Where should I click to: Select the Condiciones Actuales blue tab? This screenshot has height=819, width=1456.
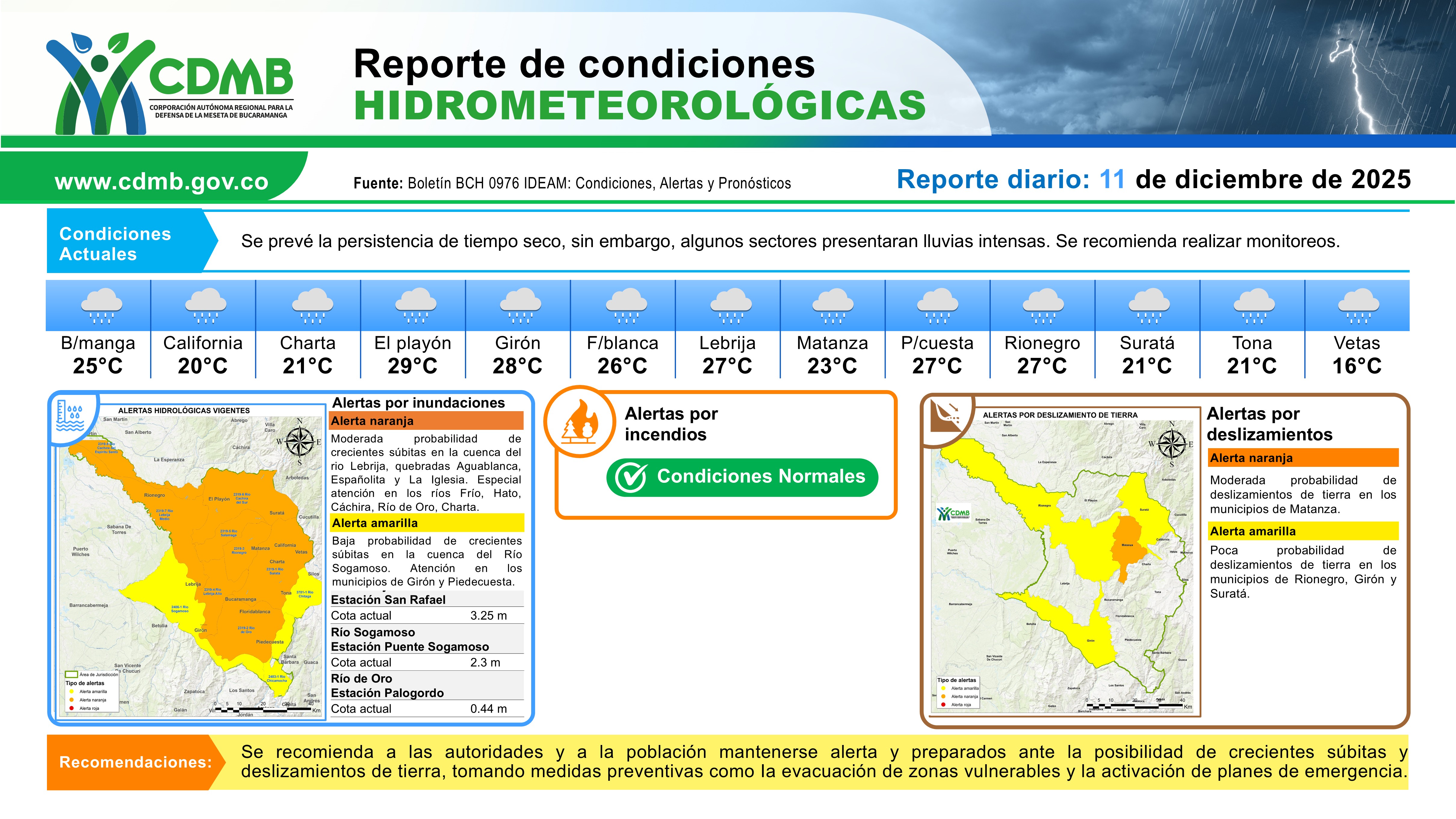[124, 244]
